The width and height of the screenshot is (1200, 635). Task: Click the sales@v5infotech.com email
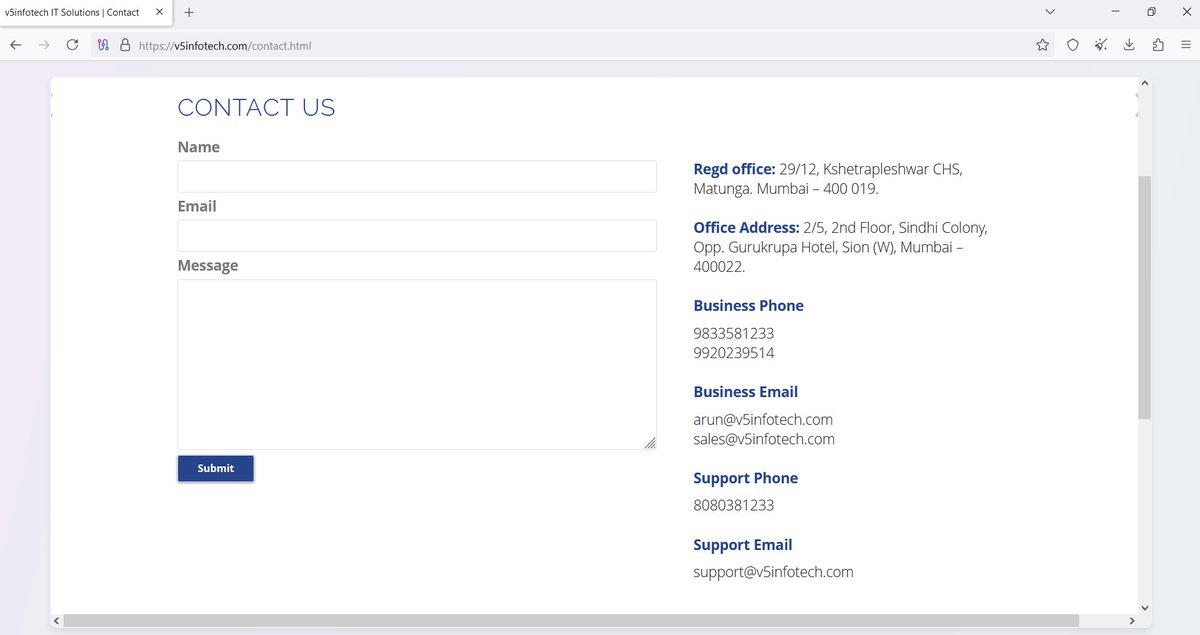pyautogui.click(x=764, y=439)
